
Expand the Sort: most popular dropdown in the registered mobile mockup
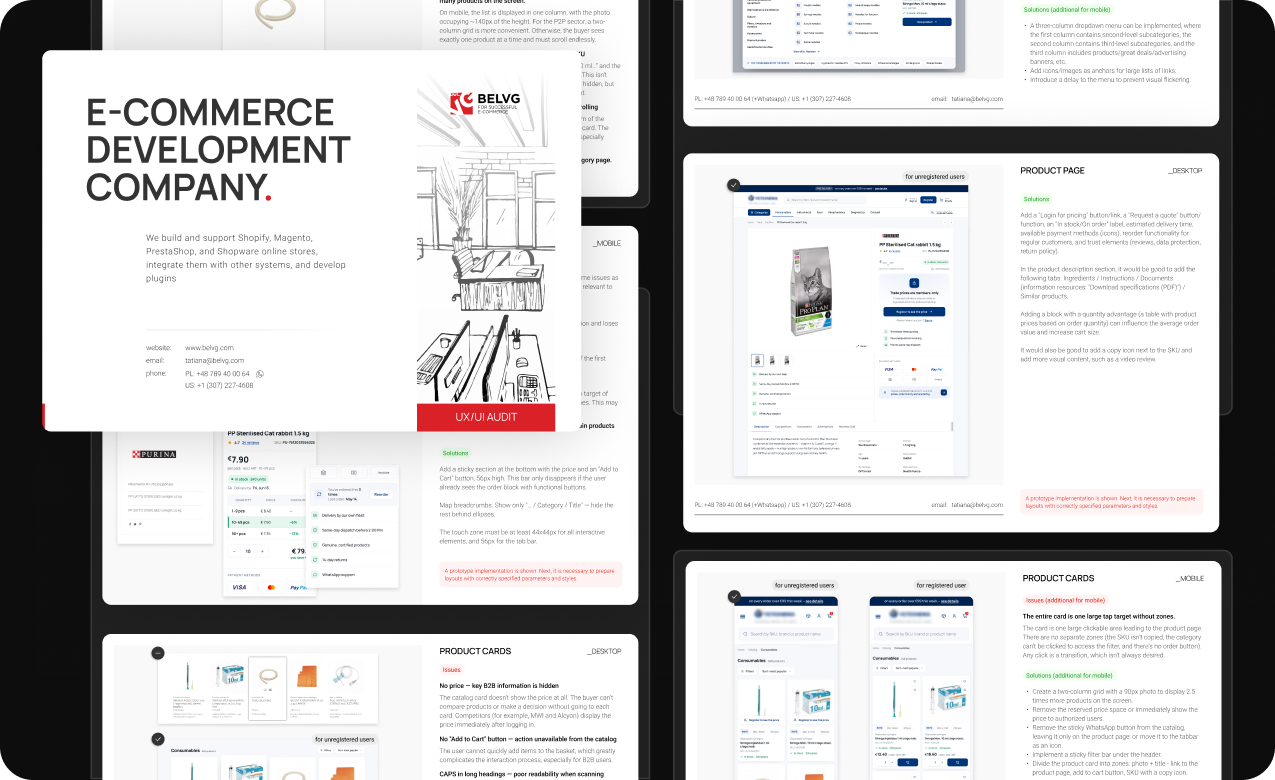pos(909,668)
